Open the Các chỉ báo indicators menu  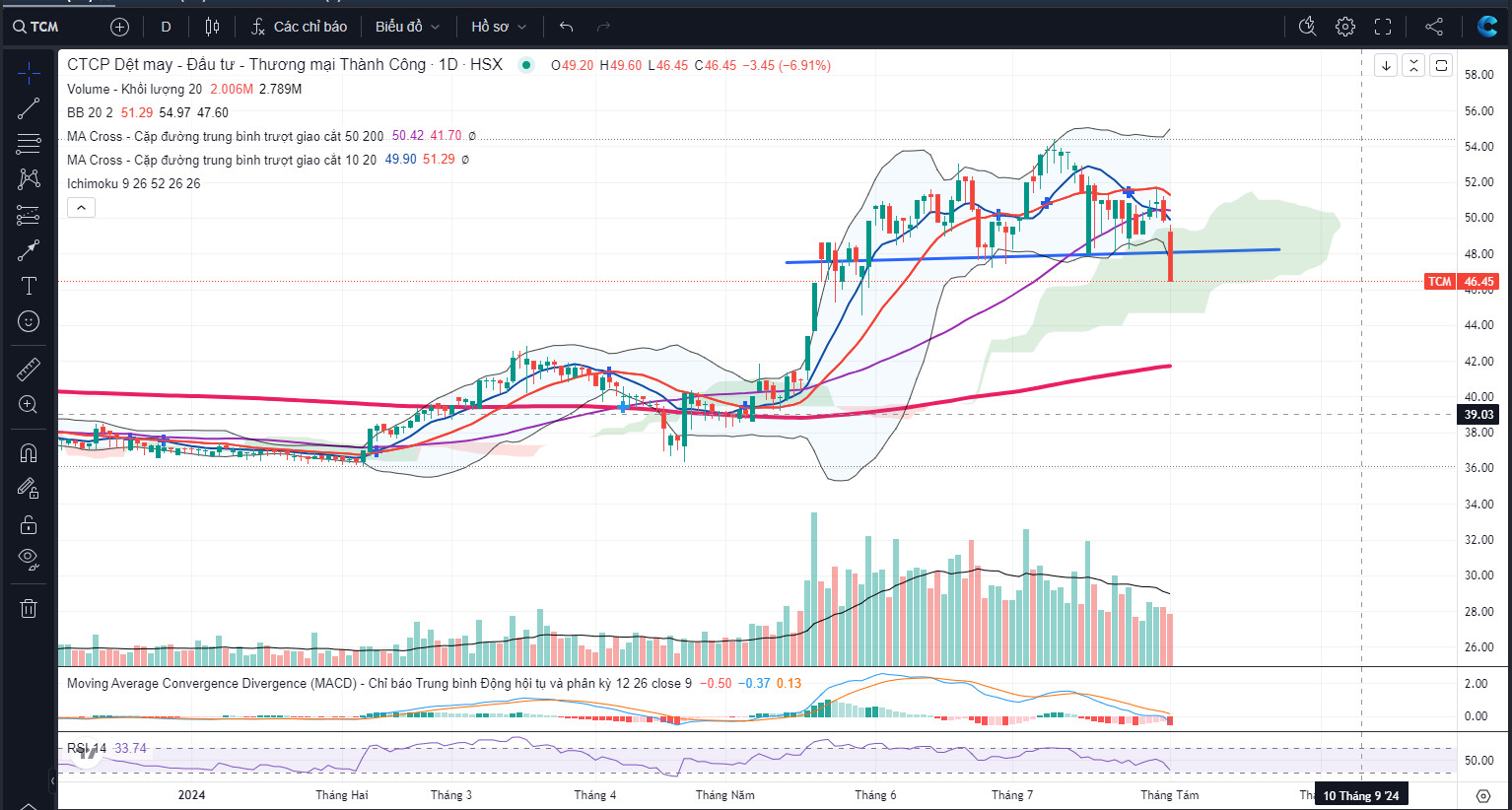coord(299,27)
